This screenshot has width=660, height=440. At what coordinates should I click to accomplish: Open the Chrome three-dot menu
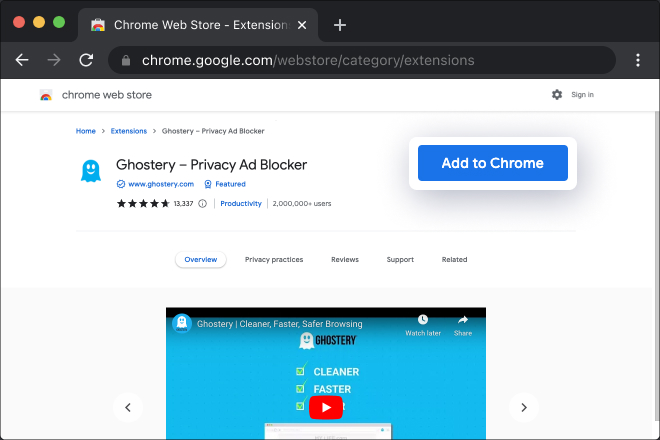(639, 60)
